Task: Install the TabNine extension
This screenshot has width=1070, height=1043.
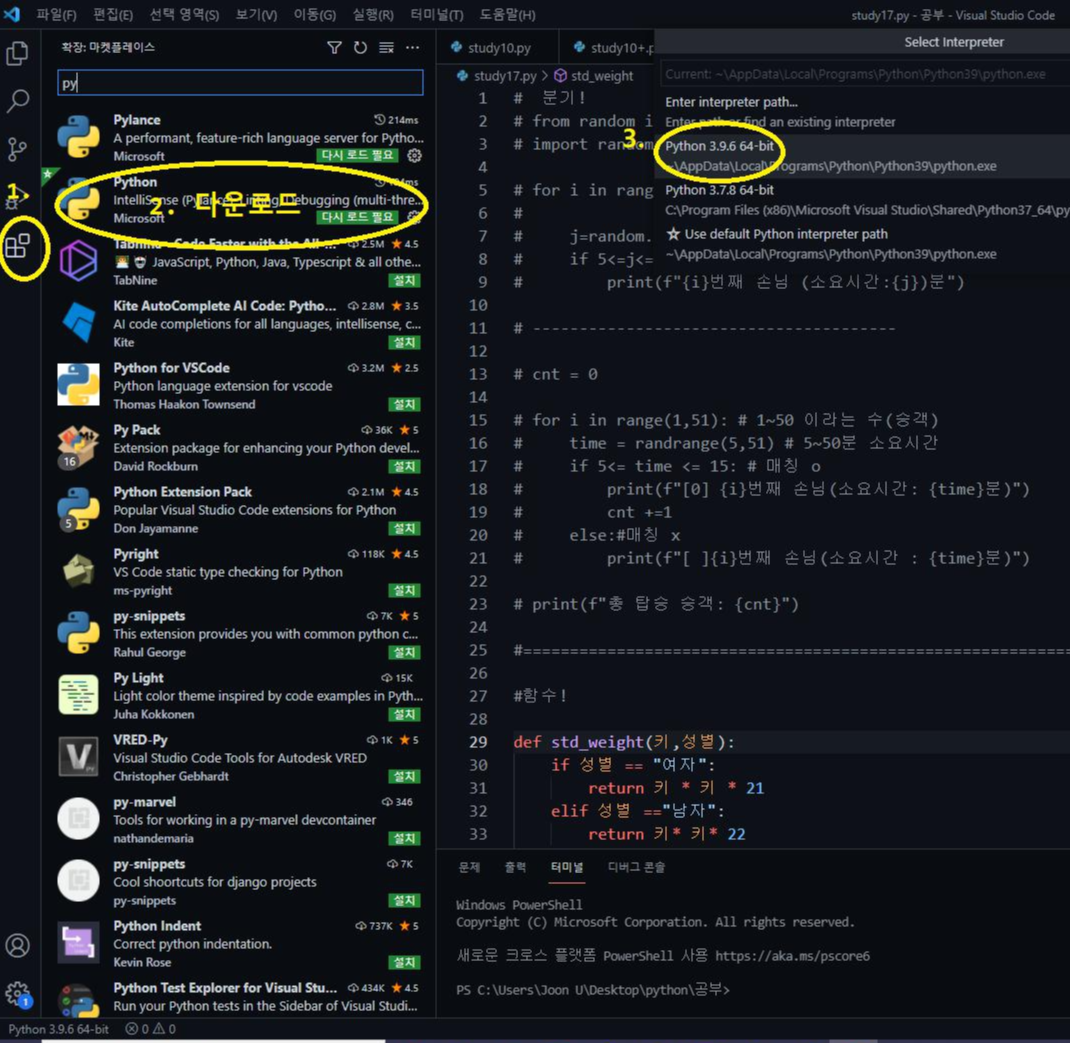Action: click(x=405, y=280)
